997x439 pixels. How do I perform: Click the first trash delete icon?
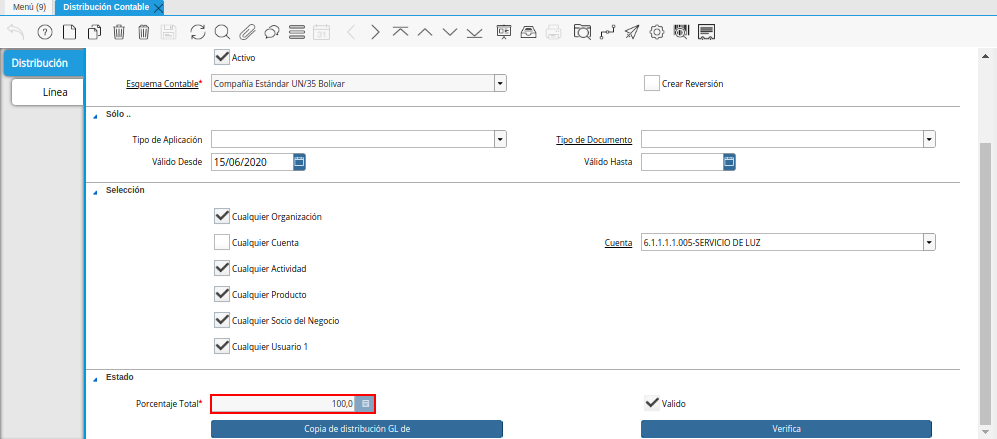(x=119, y=32)
